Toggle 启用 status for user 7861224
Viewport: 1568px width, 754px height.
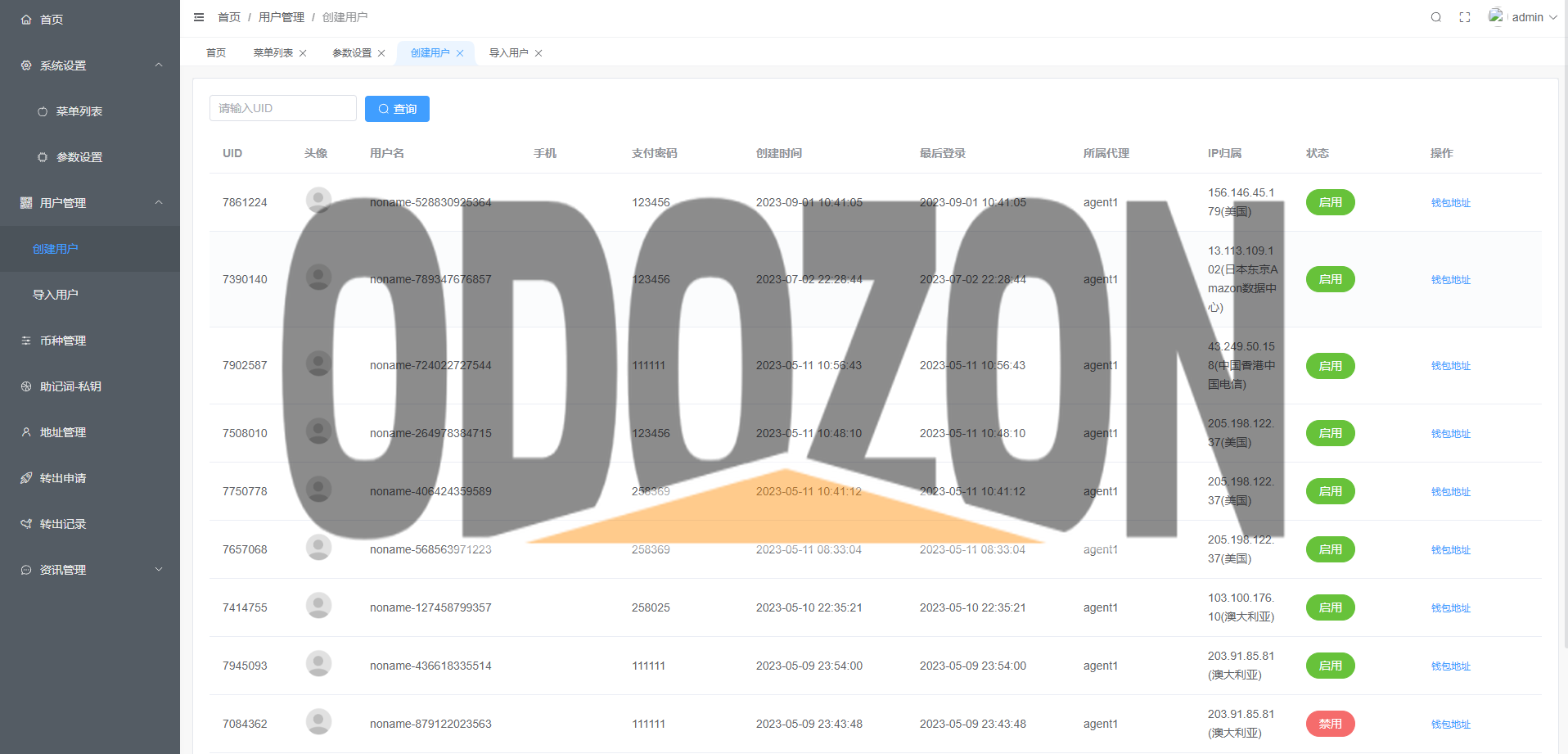1330,202
